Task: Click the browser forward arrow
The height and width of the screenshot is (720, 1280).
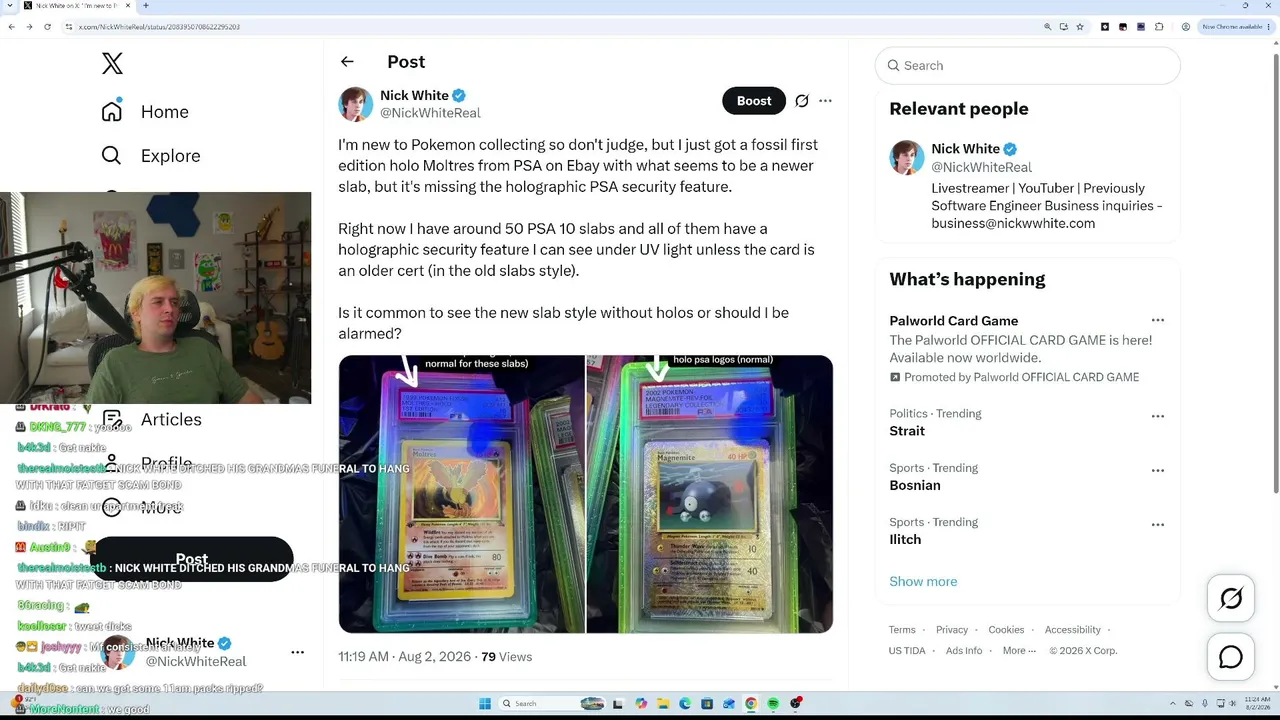Action: coord(29,27)
